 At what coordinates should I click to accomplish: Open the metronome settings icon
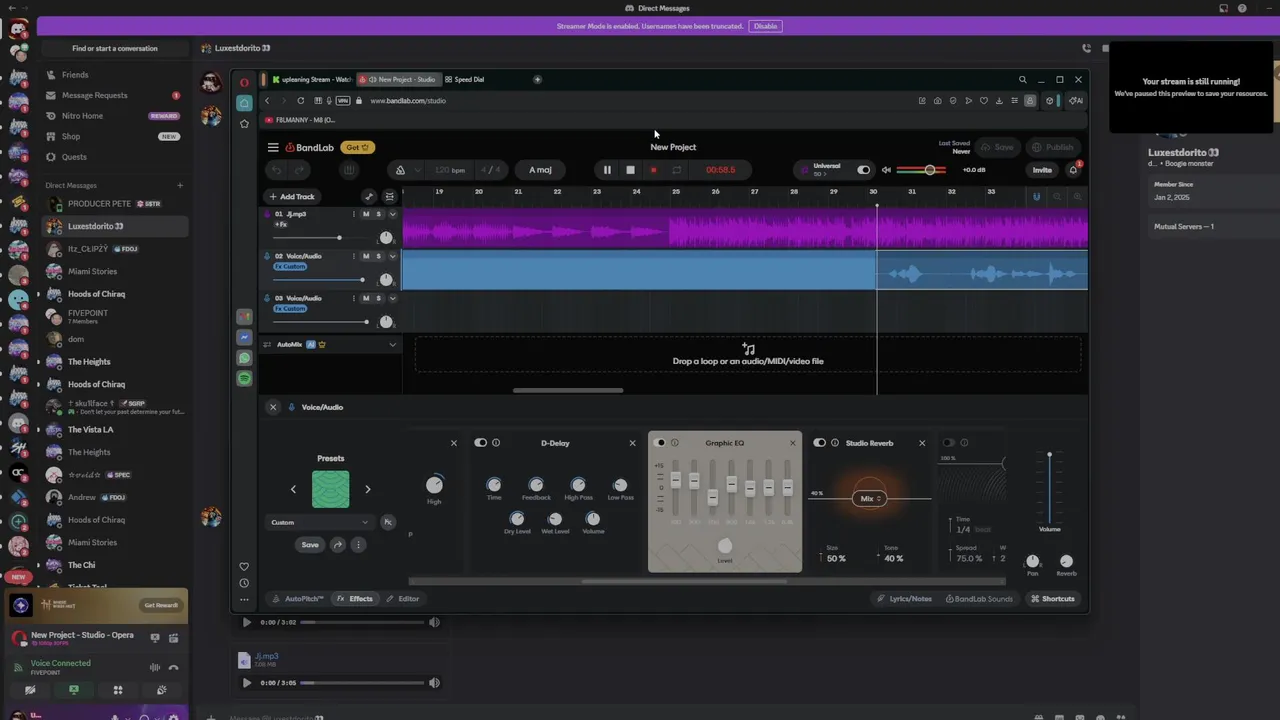click(x=400, y=170)
